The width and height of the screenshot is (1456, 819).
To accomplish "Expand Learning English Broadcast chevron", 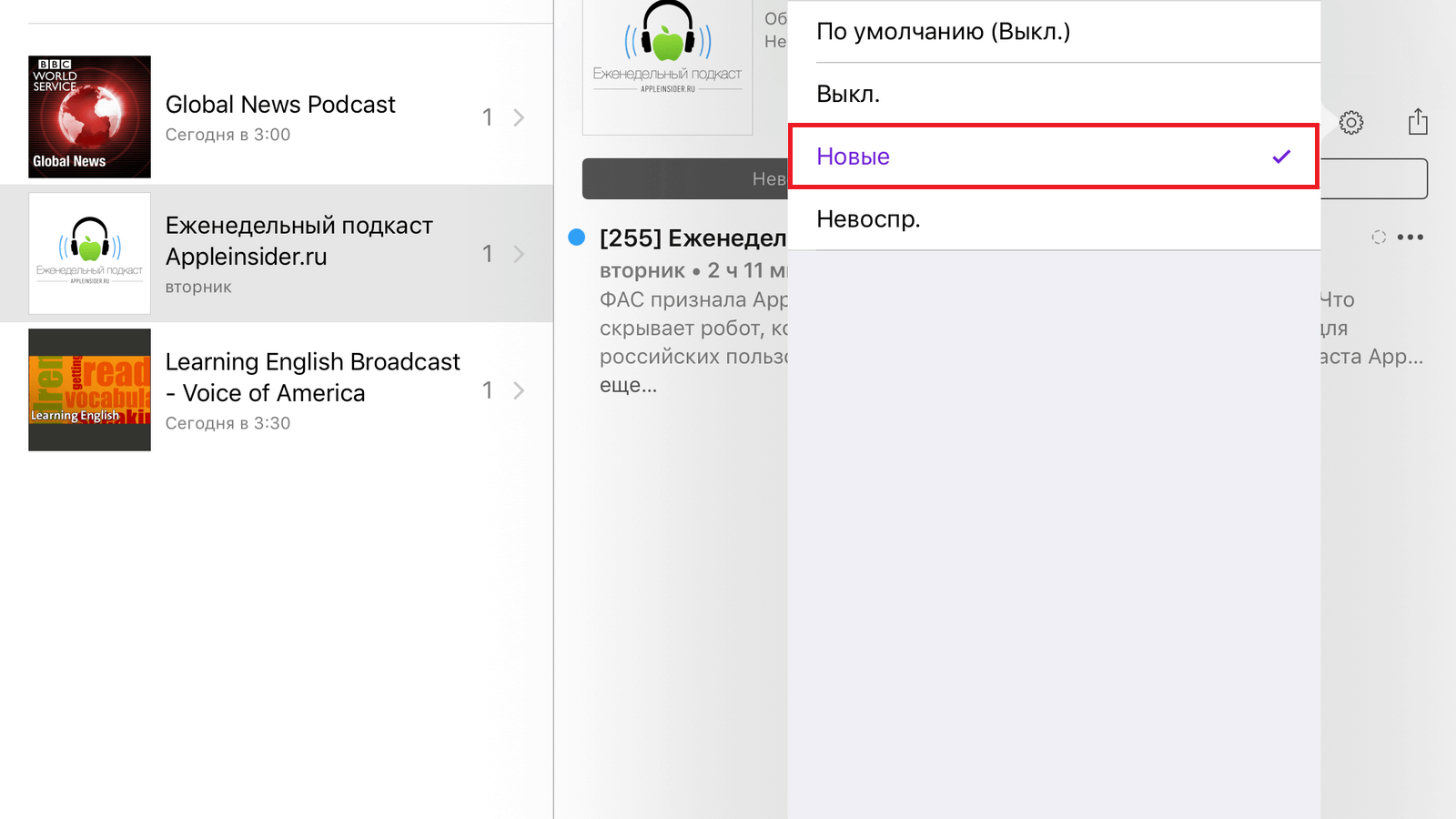I will (x=519, y=390).
